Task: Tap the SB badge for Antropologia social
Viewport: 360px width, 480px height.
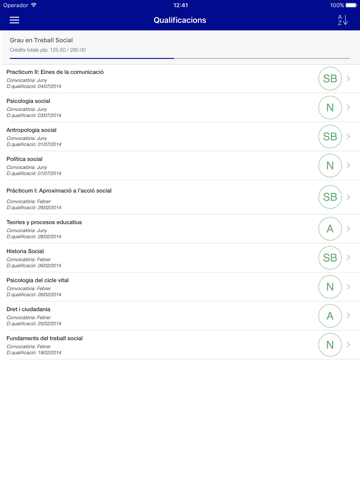Action: click(x=330, y=137)
